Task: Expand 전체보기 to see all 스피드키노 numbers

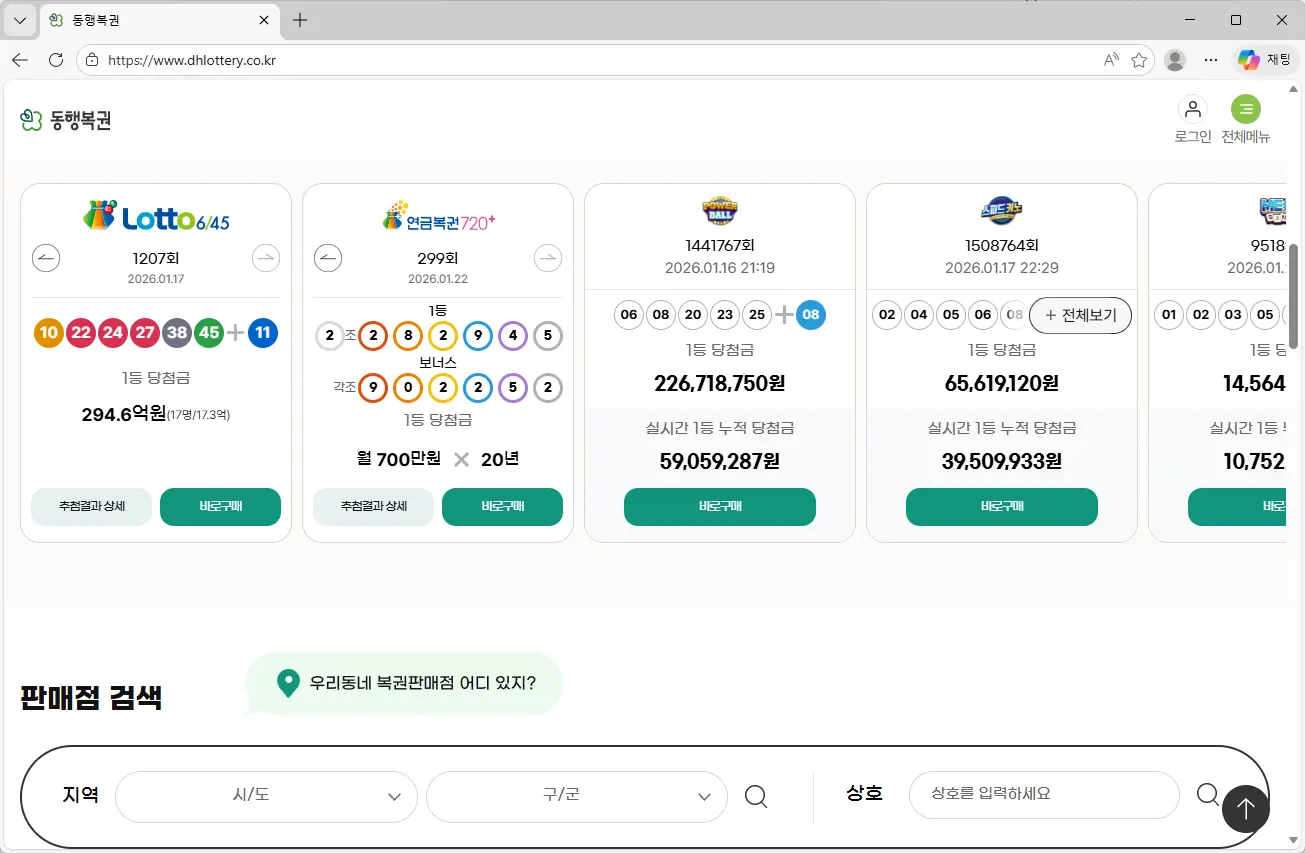Action: click(x=1080, y=315)
